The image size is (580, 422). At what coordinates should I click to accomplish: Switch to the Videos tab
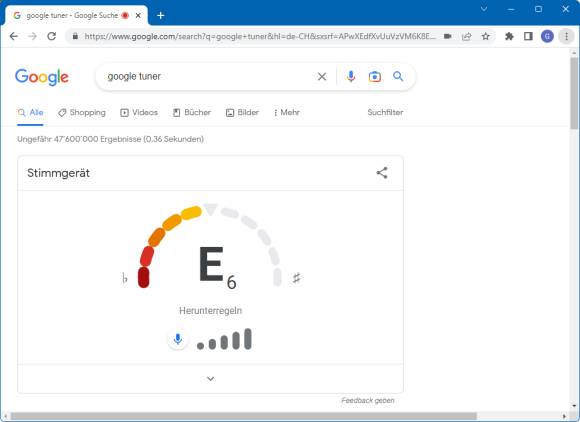tap(139, 112)
